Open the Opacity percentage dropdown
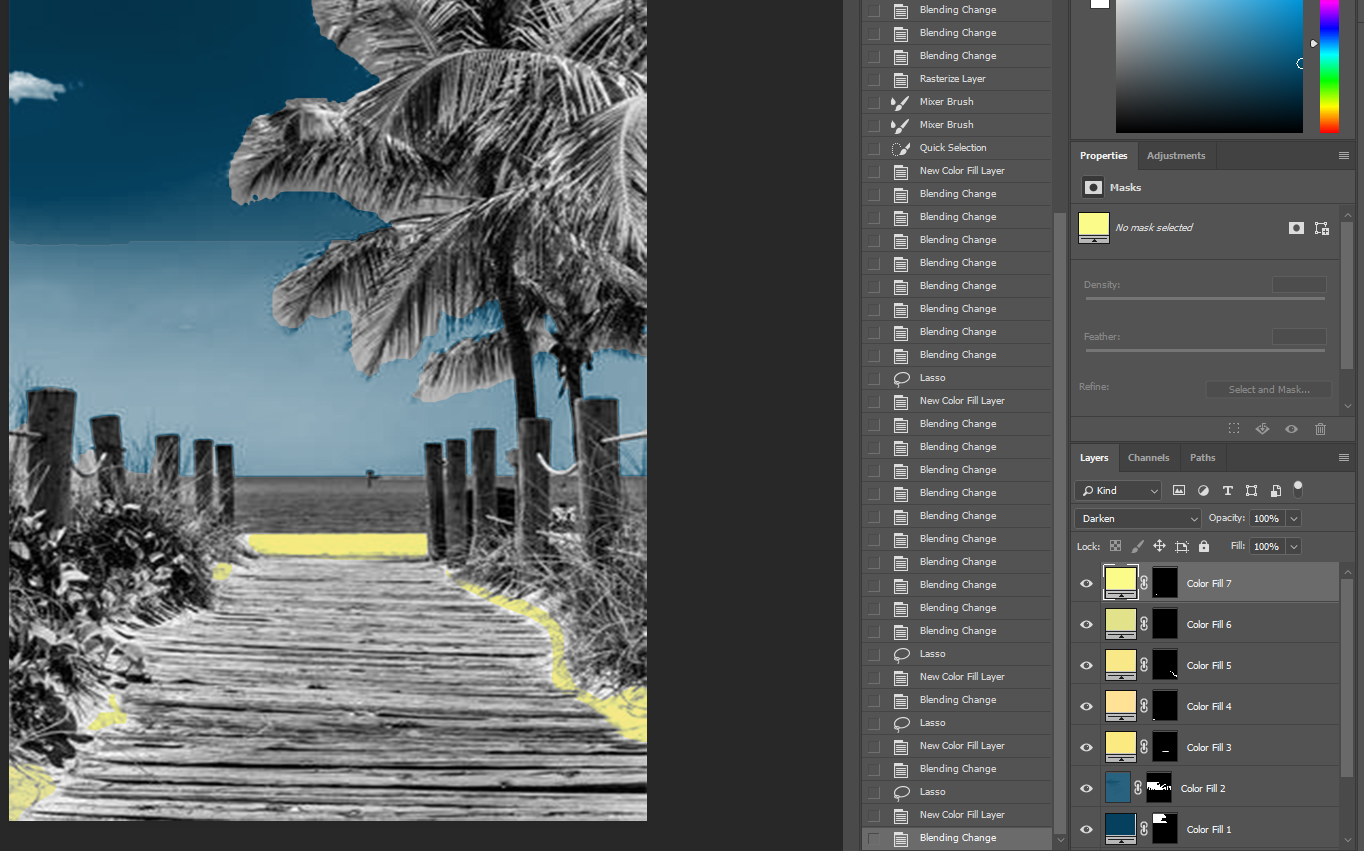The height and width of the screenshot is (851, 1364). pyautogui.click(x=1293, y=518)
